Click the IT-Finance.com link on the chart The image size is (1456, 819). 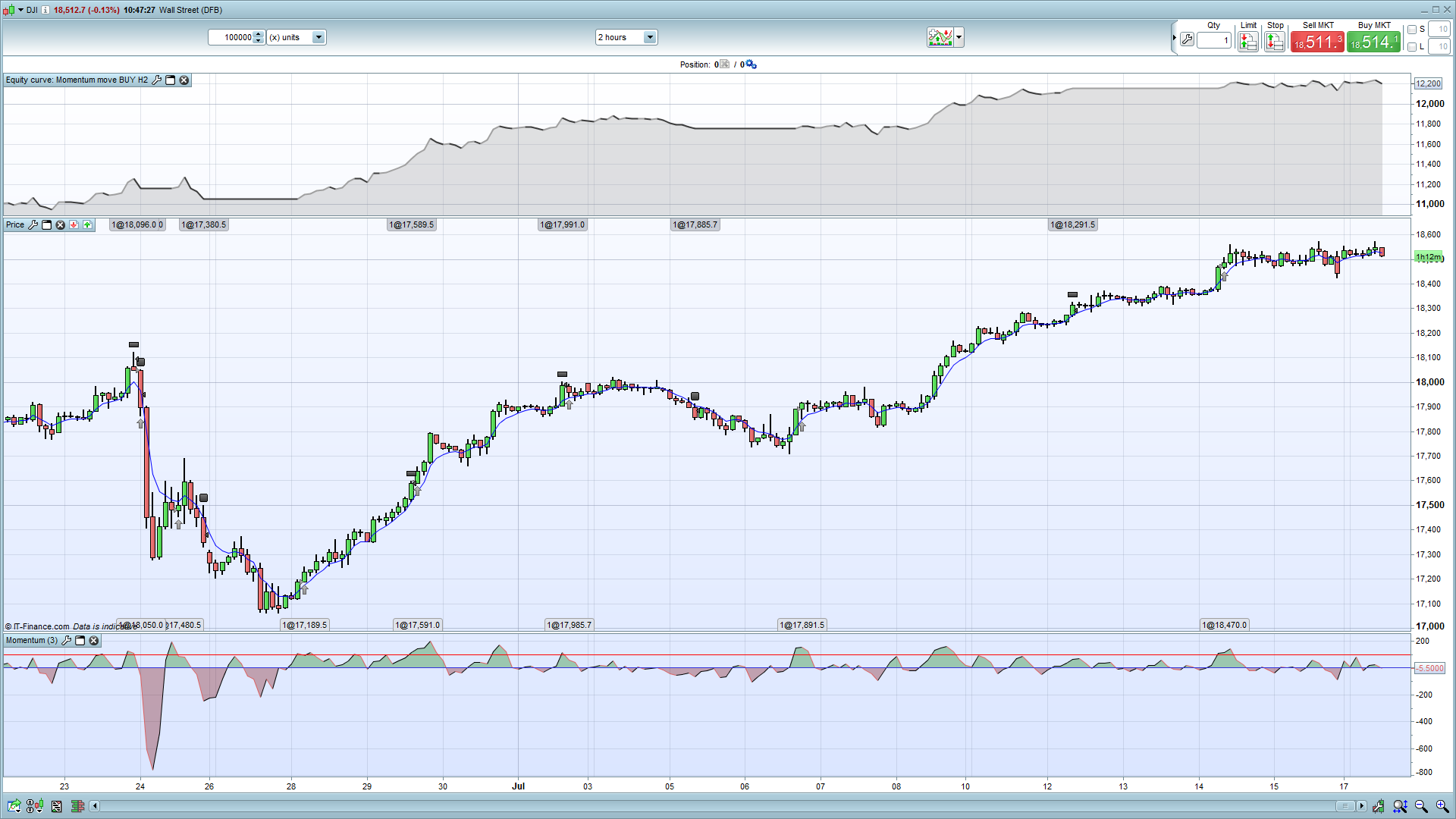(x=41, y=626)
